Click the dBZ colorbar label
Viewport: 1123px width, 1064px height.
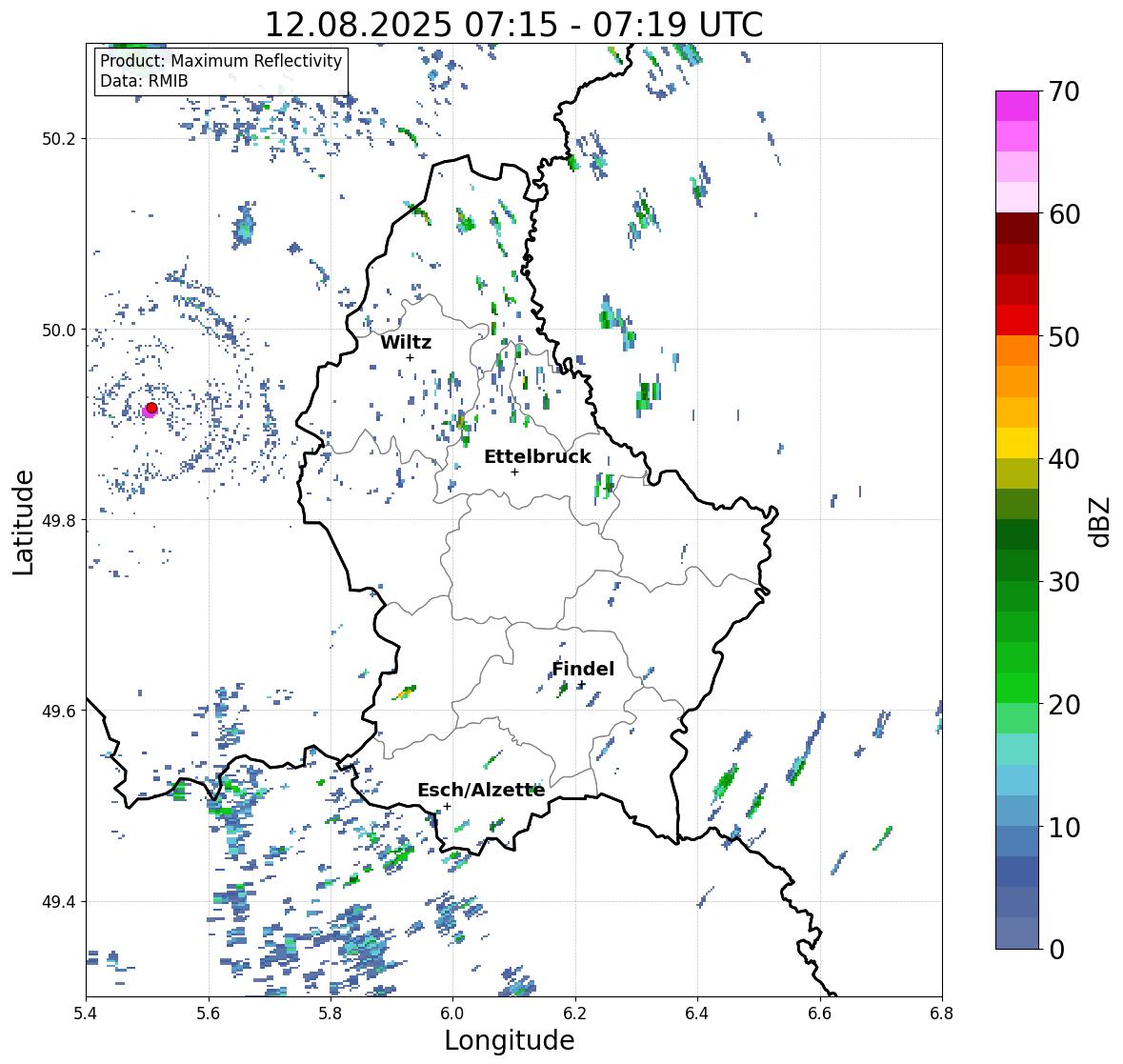tap(1101, 522)
